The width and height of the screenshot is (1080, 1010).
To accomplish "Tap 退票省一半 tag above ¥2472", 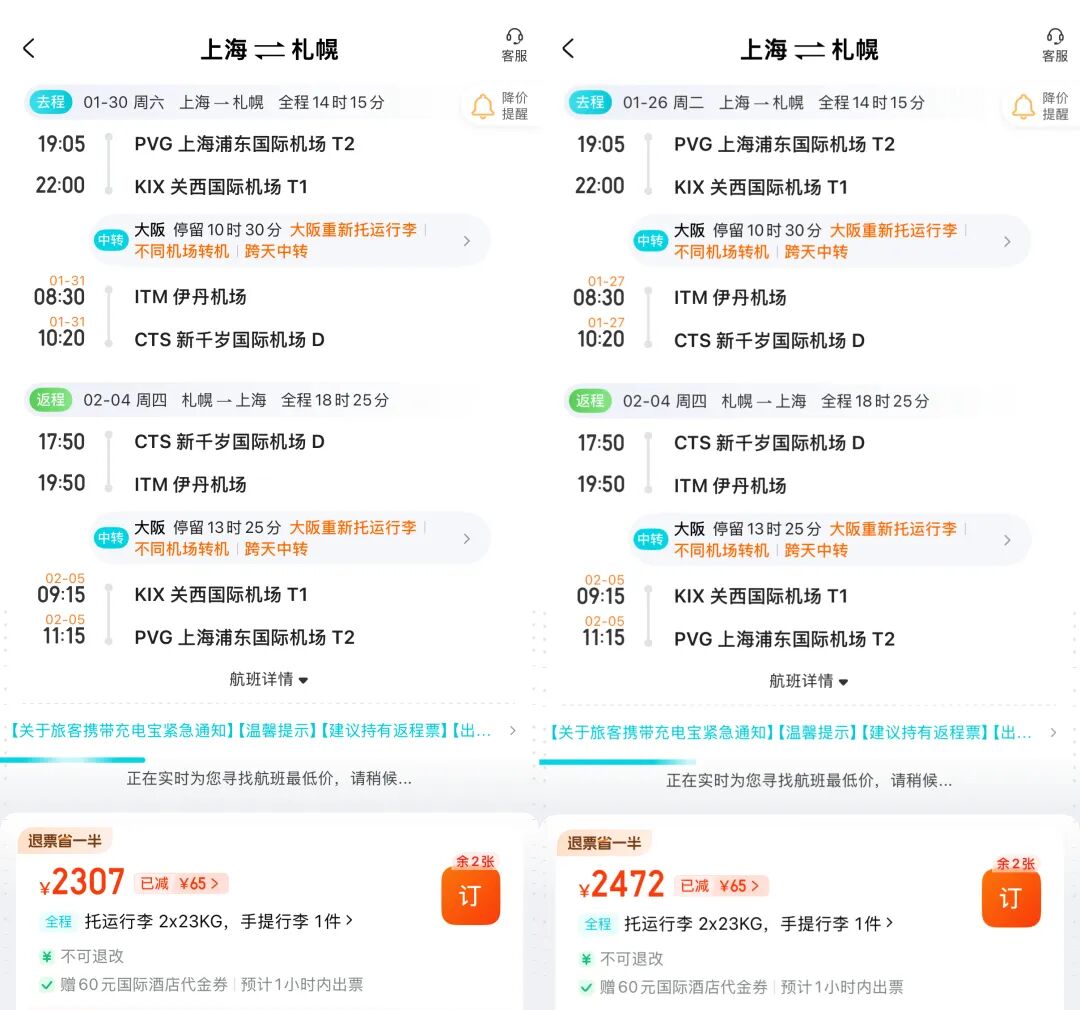I will 604,843.
